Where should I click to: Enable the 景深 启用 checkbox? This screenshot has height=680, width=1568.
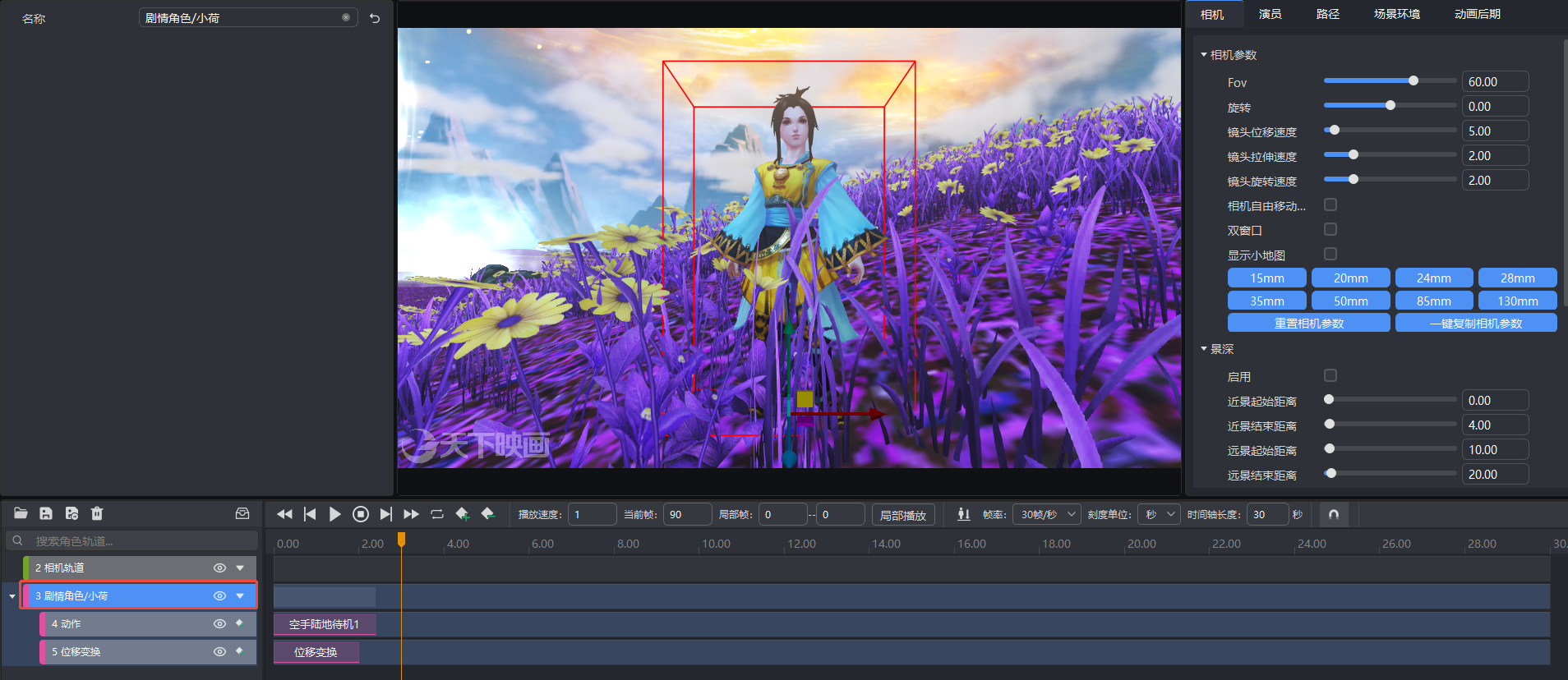click(1330, 375)
